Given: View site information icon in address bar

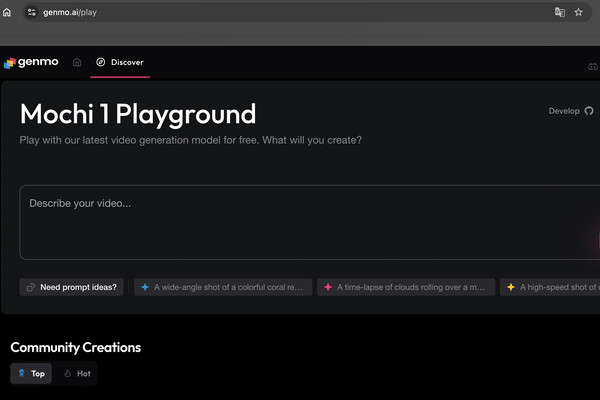Looking at the screenshot, I should pyautogui.click(x=31, y=13).
